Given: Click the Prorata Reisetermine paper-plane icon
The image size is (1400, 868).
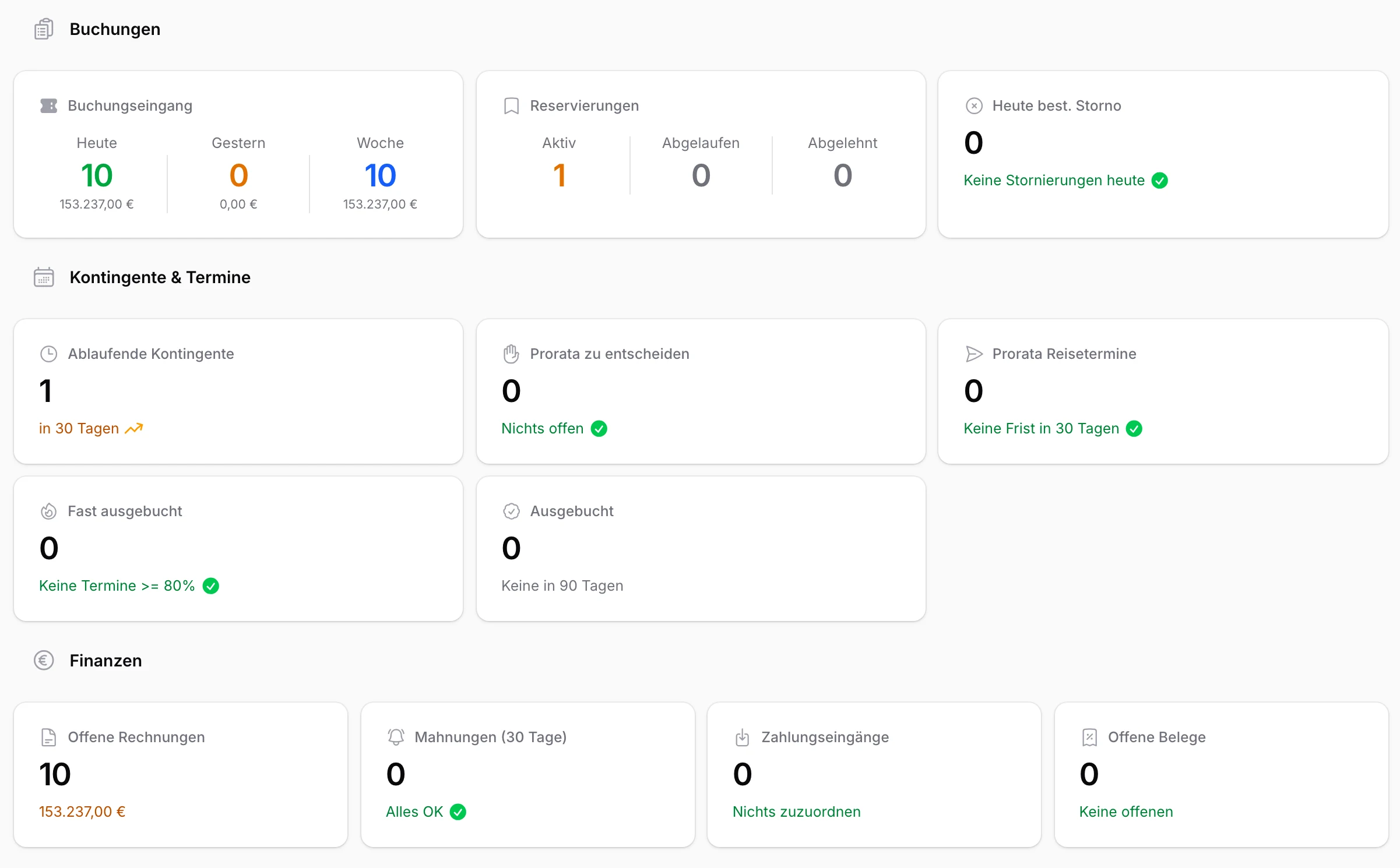Looking at the screenshot, I should click(974, 354).
